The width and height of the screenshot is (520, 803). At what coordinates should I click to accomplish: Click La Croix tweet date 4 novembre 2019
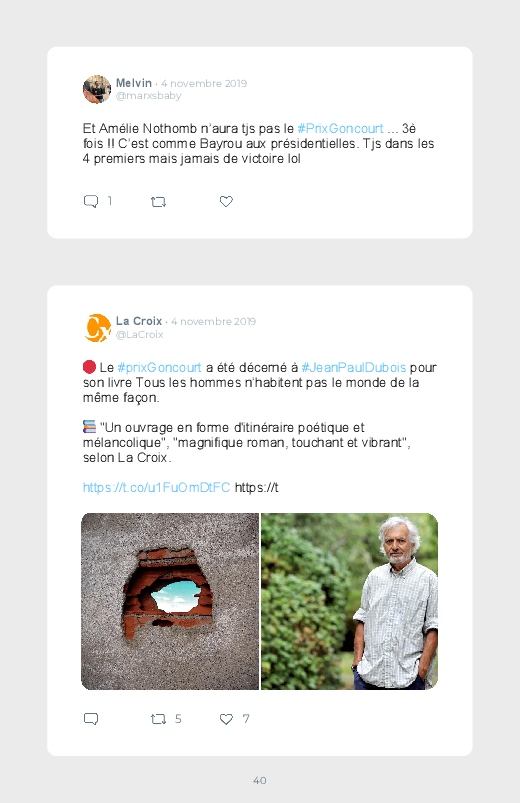(x=213, y=322)
